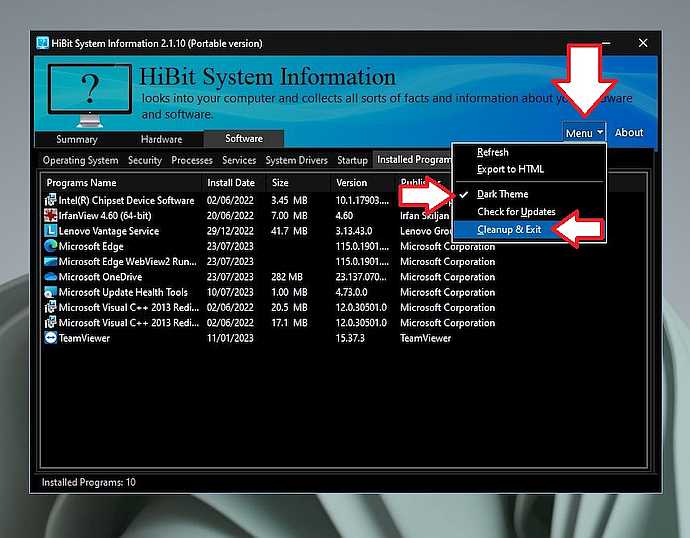Click the Microsoft Update Health Tools icon

pos(50,292)
